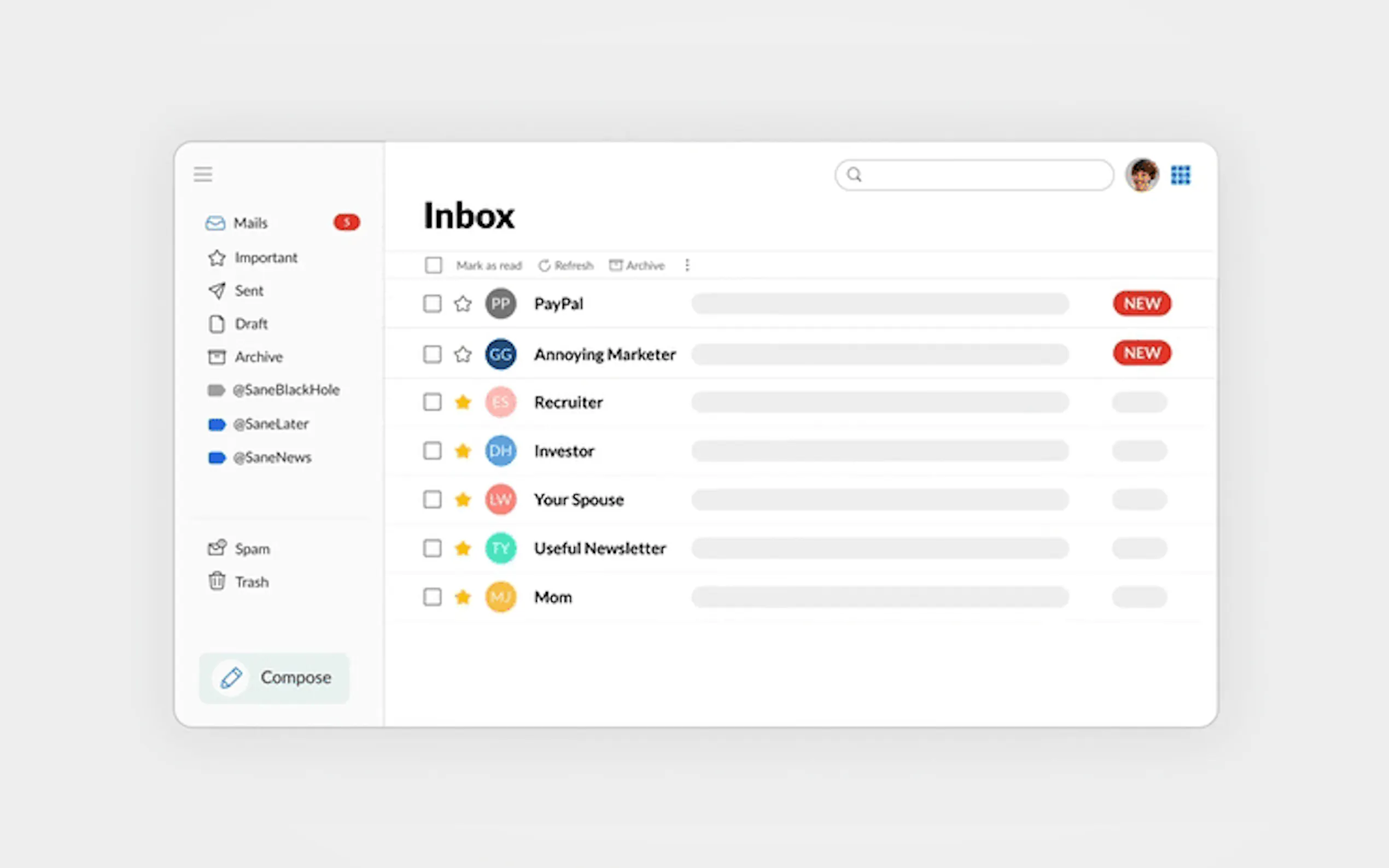
Task: Click the search input field
Action: [x=982, y=174]
